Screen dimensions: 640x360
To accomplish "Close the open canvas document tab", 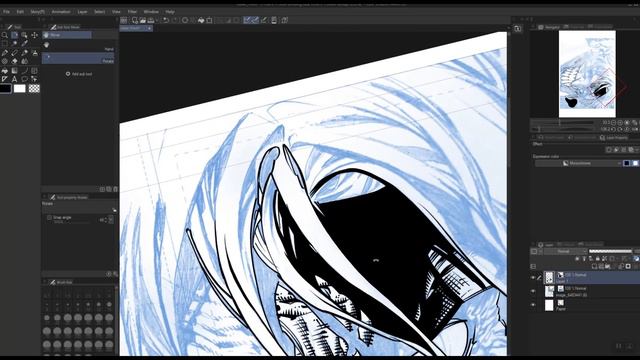I will (x=149, y=28).
